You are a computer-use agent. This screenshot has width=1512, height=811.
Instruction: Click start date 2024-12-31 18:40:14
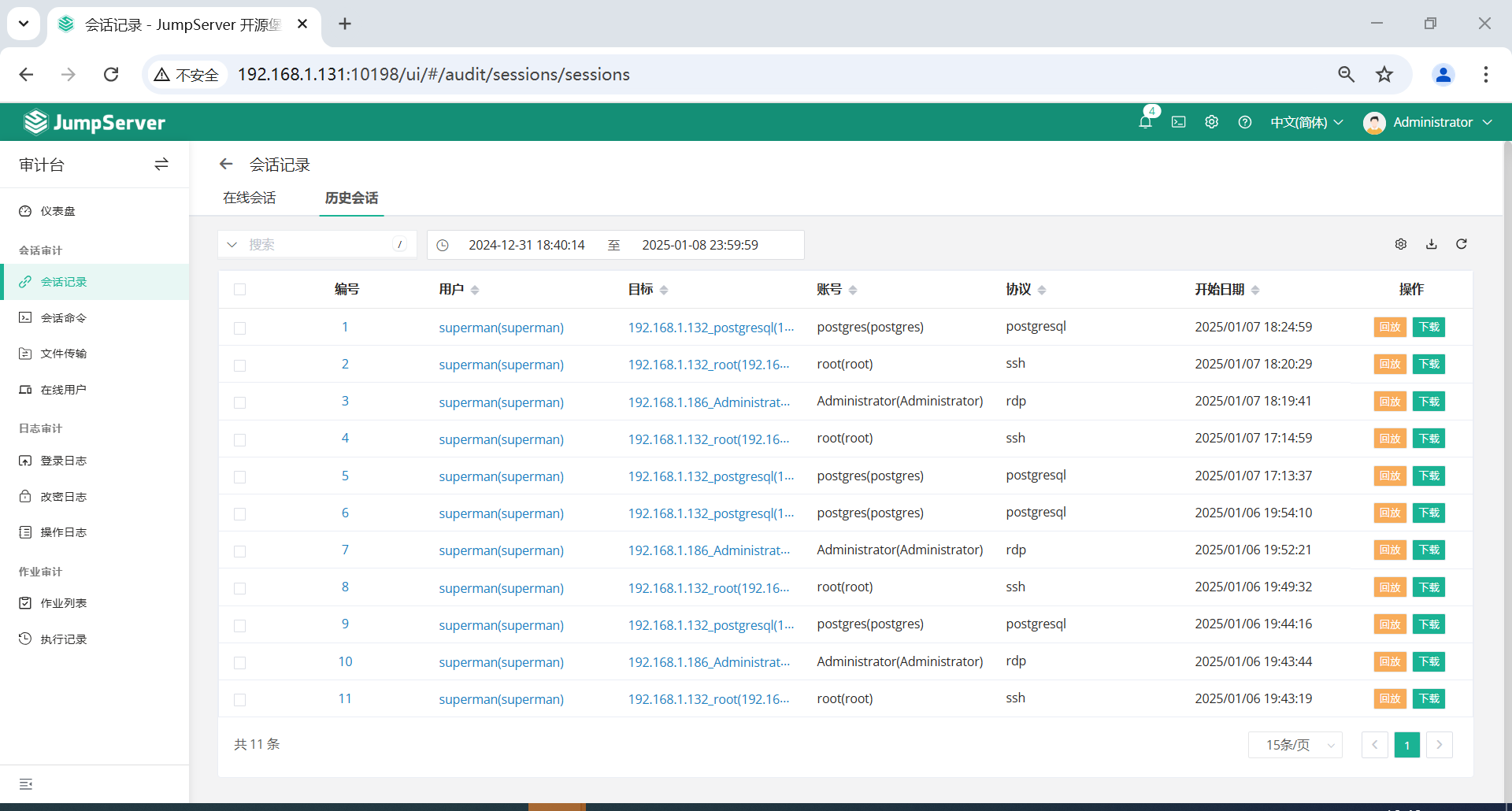pos(526,245)
